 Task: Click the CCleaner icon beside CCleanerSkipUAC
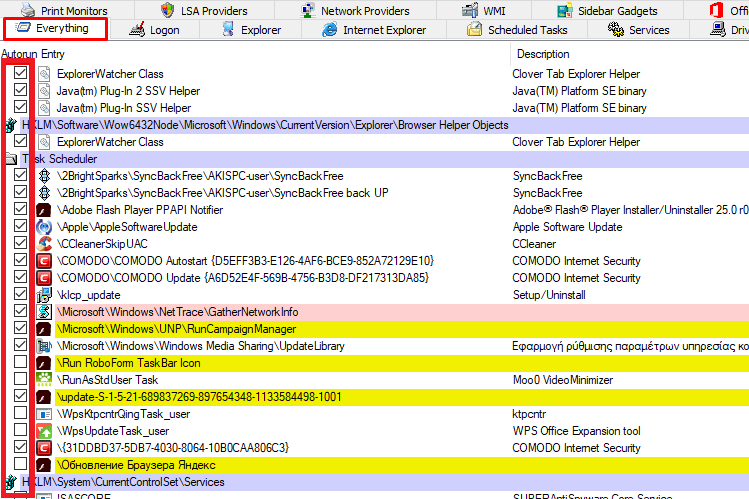point(44,244)
